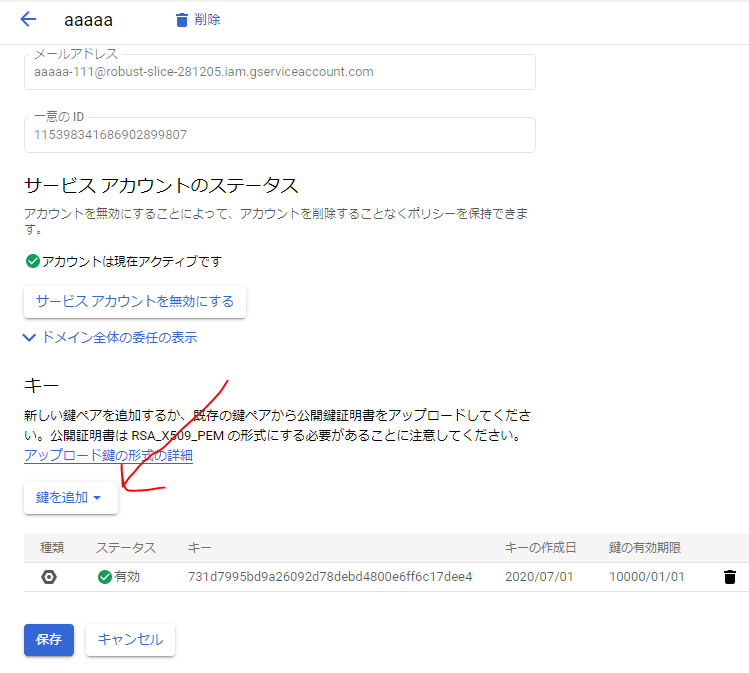
Task: Click the 削除 text at top
Action: [x=208, y=20]
